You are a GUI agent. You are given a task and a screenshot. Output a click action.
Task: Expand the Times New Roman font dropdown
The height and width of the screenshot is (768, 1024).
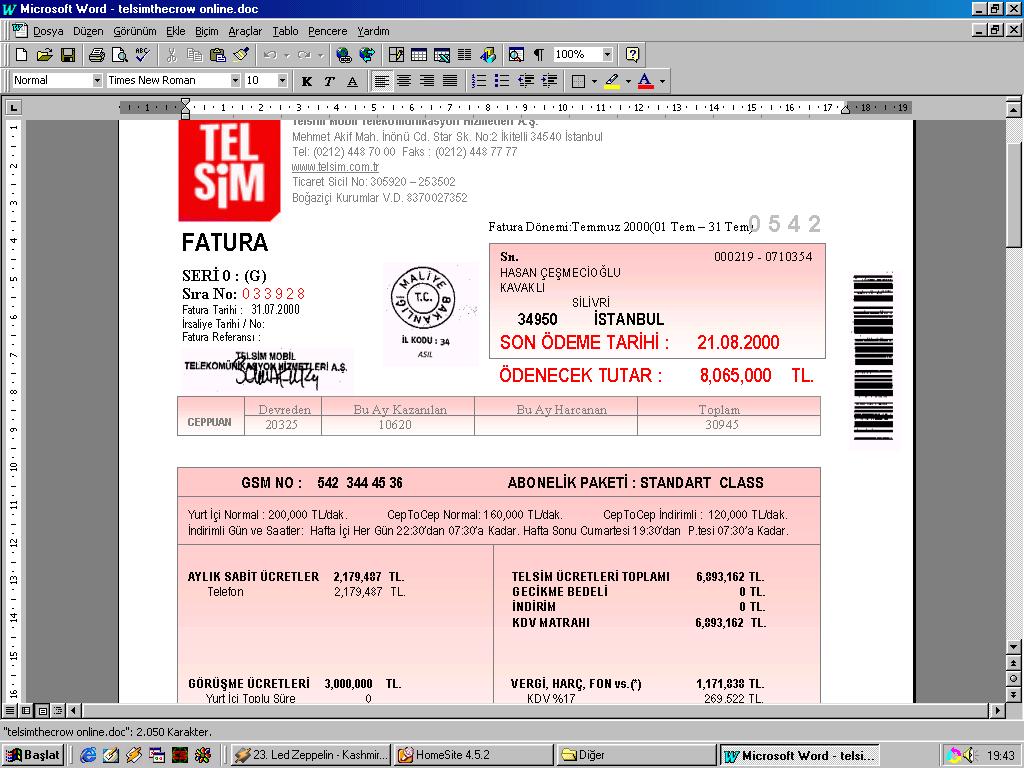pyautogui.click(x=235, y=81)
